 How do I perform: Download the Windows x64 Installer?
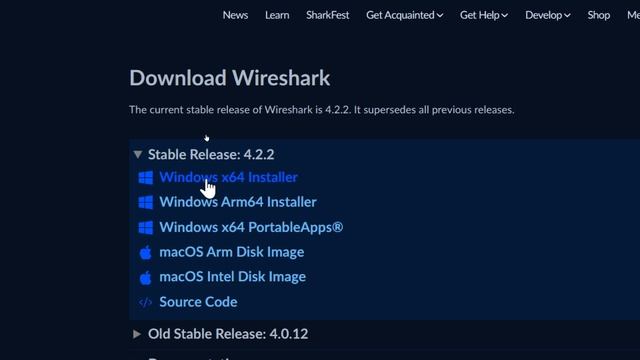pyautogui.click(x=229, y=177)
